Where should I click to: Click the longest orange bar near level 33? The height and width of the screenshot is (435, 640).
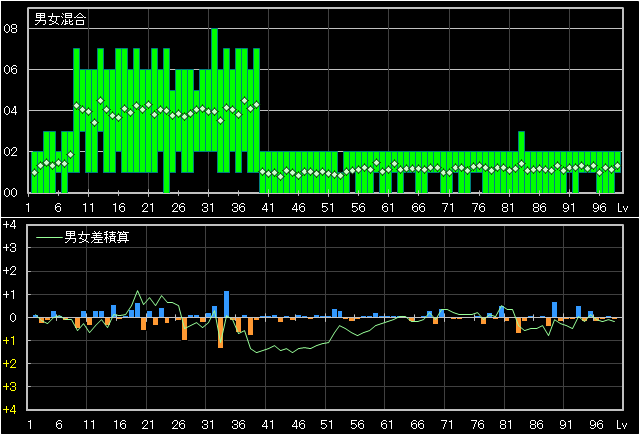click(220, 333)
